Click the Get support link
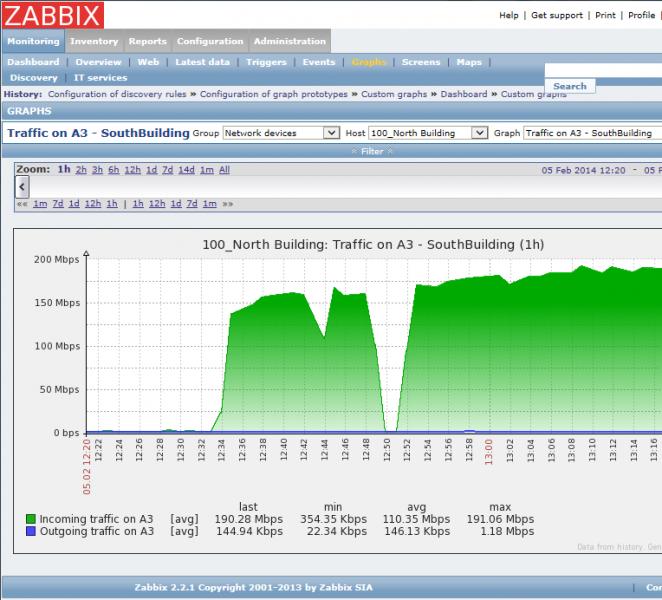662x600 pixels. pyautogui.click(x=556, y=16)
